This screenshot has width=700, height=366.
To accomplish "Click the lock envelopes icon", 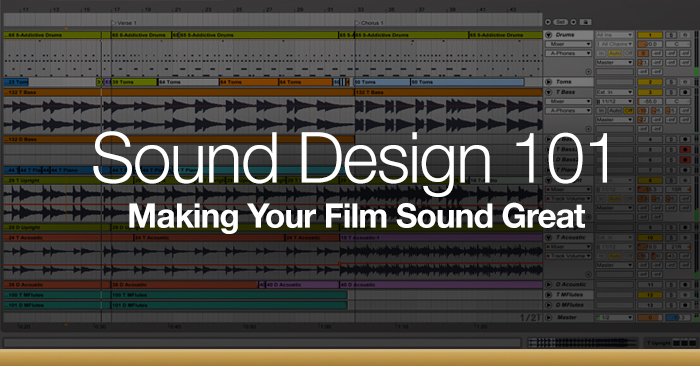I will [x=585, y=22].
